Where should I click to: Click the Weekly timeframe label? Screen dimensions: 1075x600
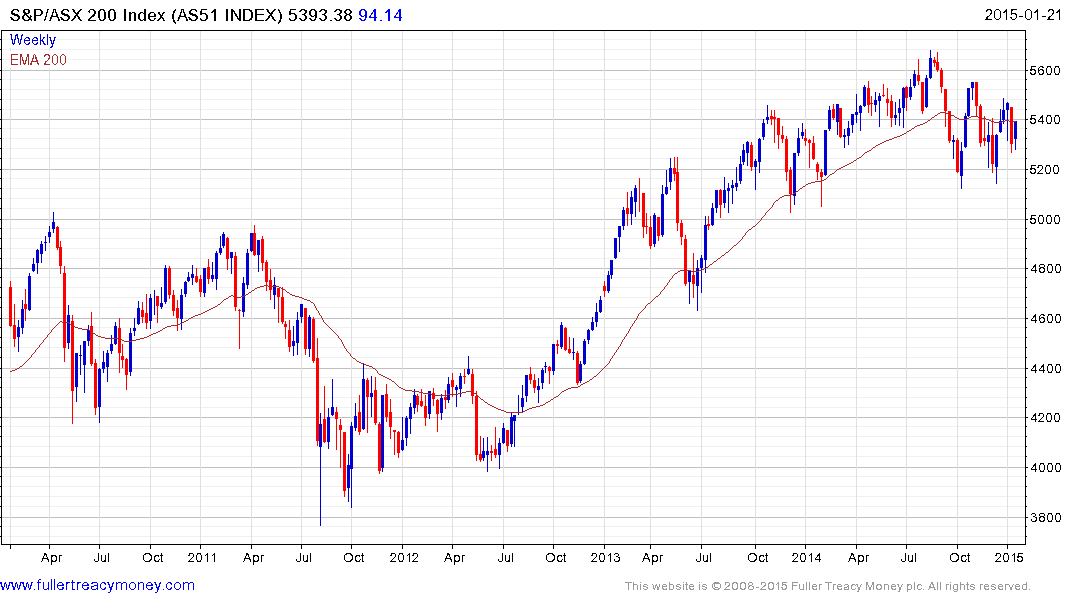tap(33, 40)
